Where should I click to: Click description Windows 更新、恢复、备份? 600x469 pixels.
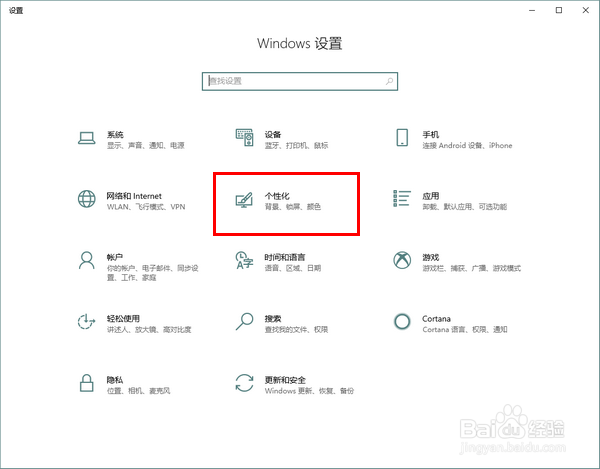pos(309,391)
